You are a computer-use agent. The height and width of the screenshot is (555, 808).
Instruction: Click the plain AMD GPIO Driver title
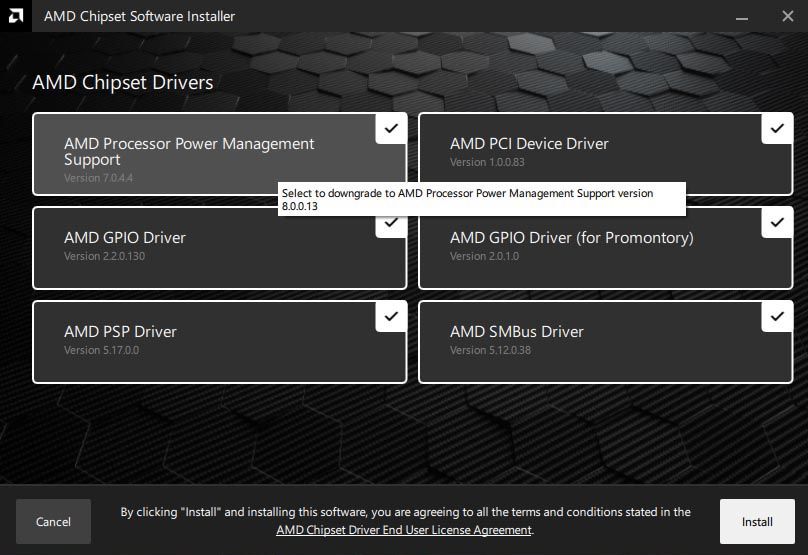(x=125, y=238)
